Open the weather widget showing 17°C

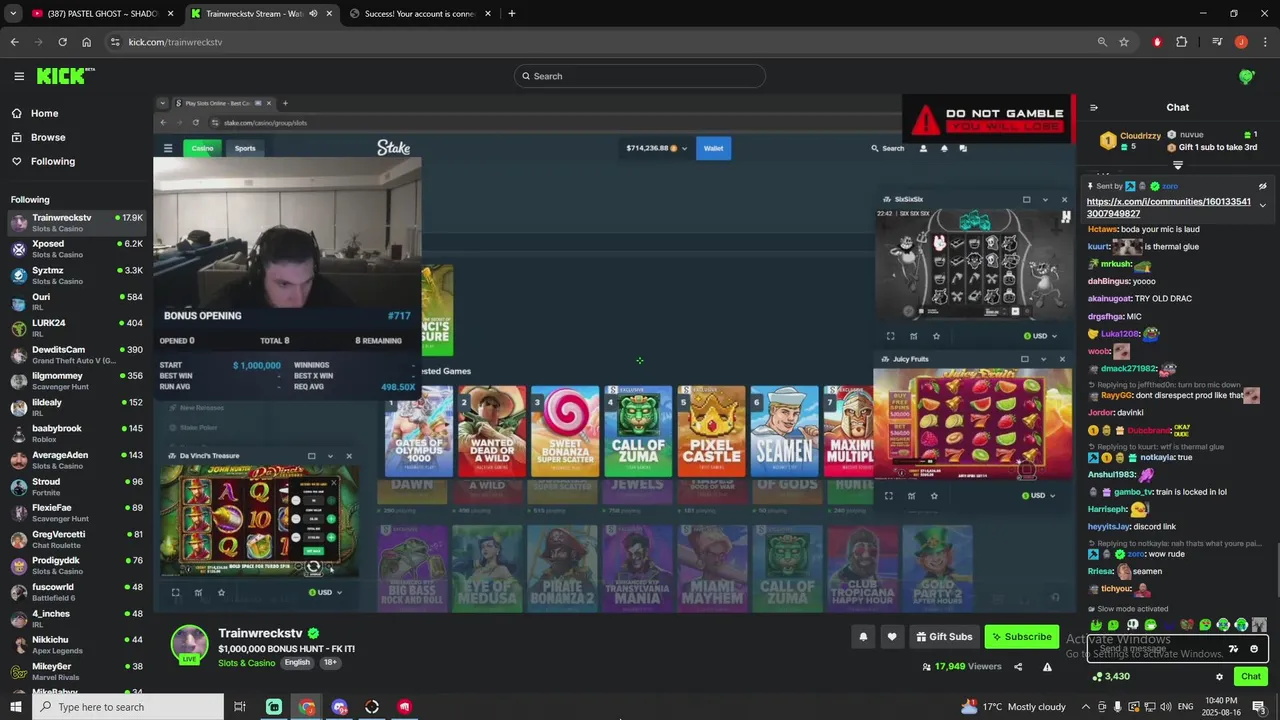point(1013,707)
